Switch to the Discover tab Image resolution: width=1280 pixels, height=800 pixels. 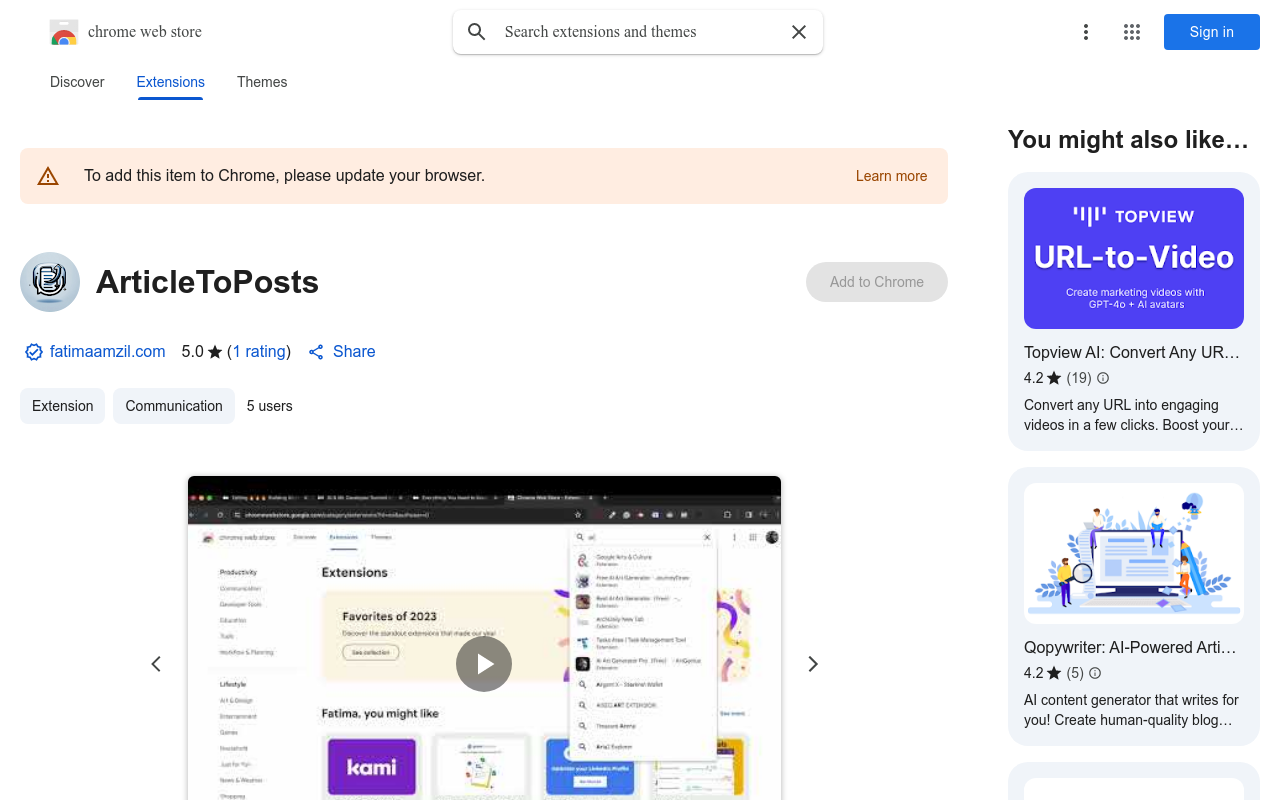coord(77,82)
